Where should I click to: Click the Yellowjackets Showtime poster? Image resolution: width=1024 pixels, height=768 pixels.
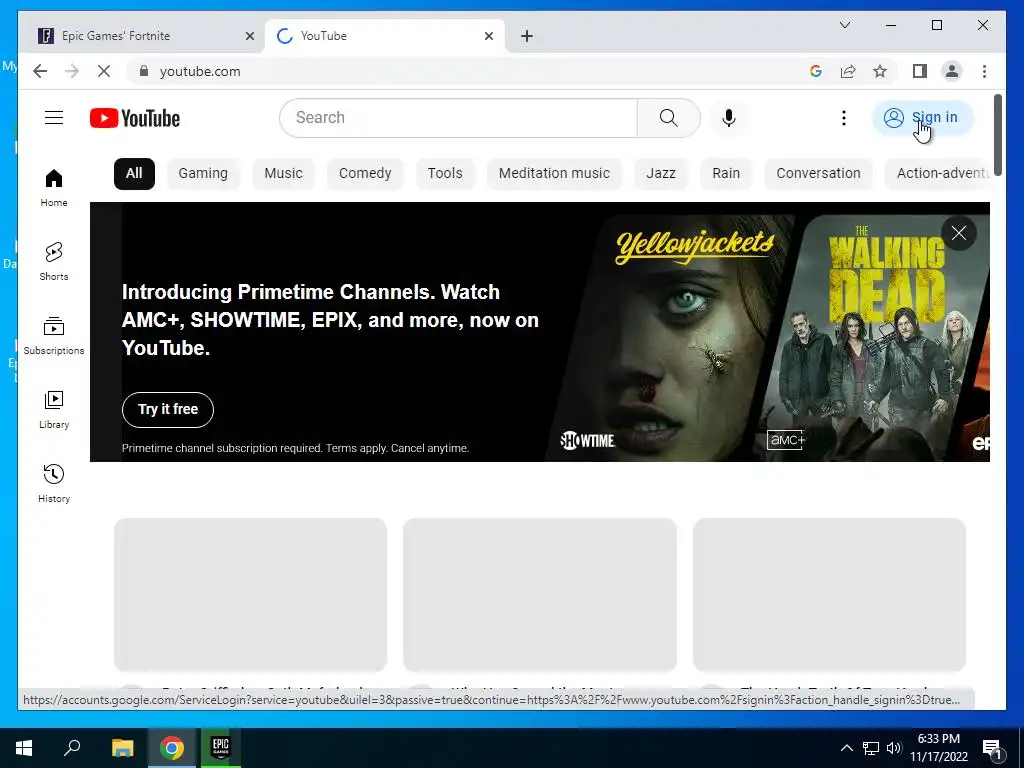click(673, 336)
